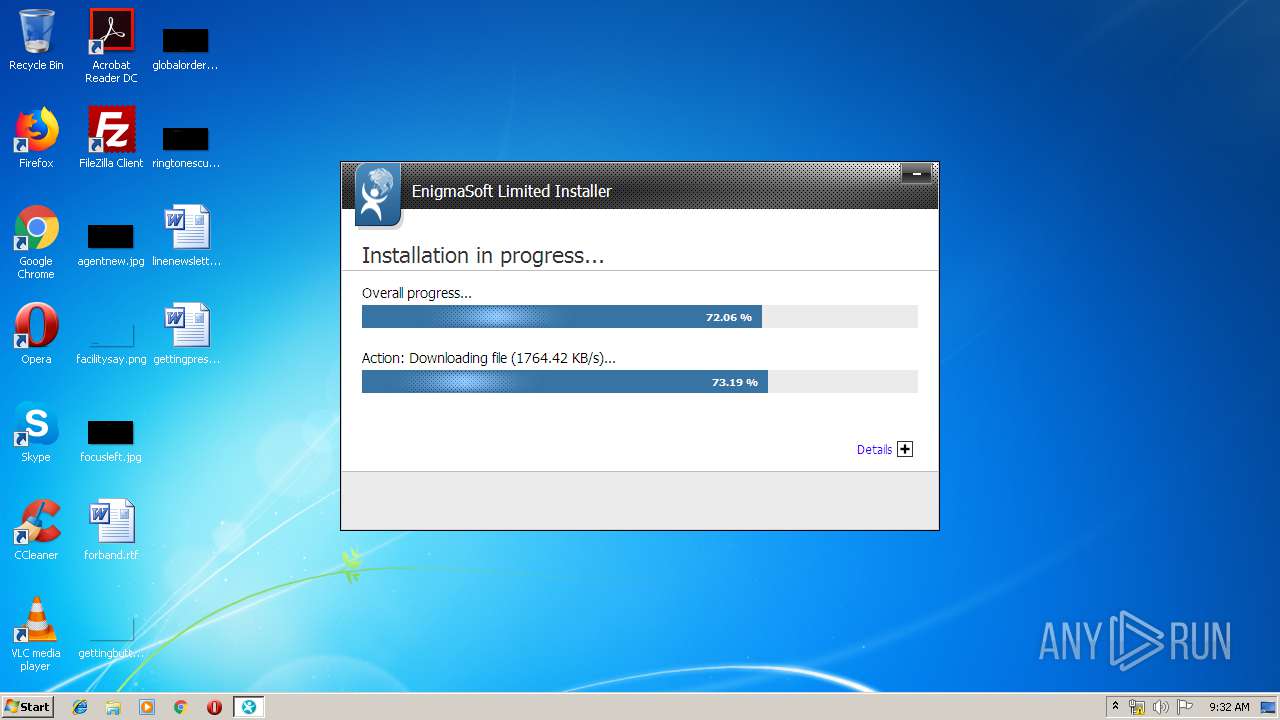Open Google Chrome desktop shortcut
The width and height of the screenshot is (1280, 720).
point(36,242)
